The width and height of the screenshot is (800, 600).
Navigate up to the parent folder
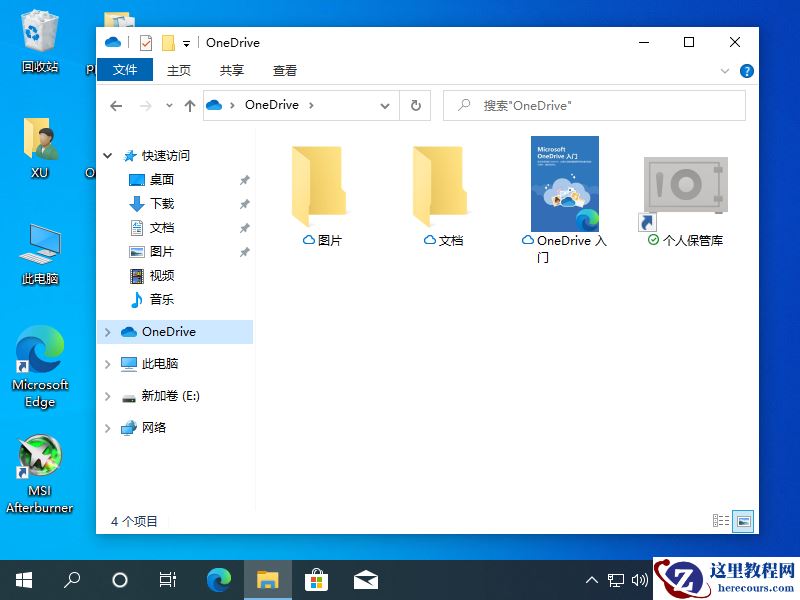tap(190, 105)
